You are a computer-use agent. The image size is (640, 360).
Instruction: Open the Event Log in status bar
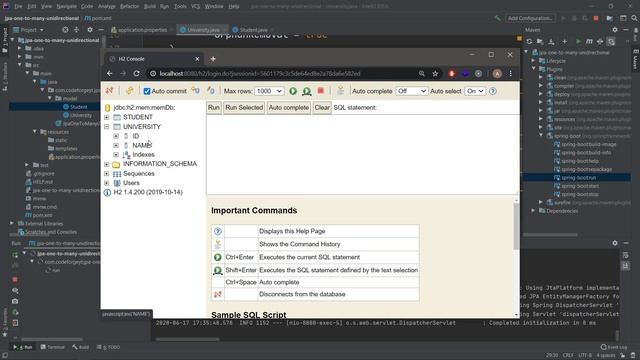(614, 347)
